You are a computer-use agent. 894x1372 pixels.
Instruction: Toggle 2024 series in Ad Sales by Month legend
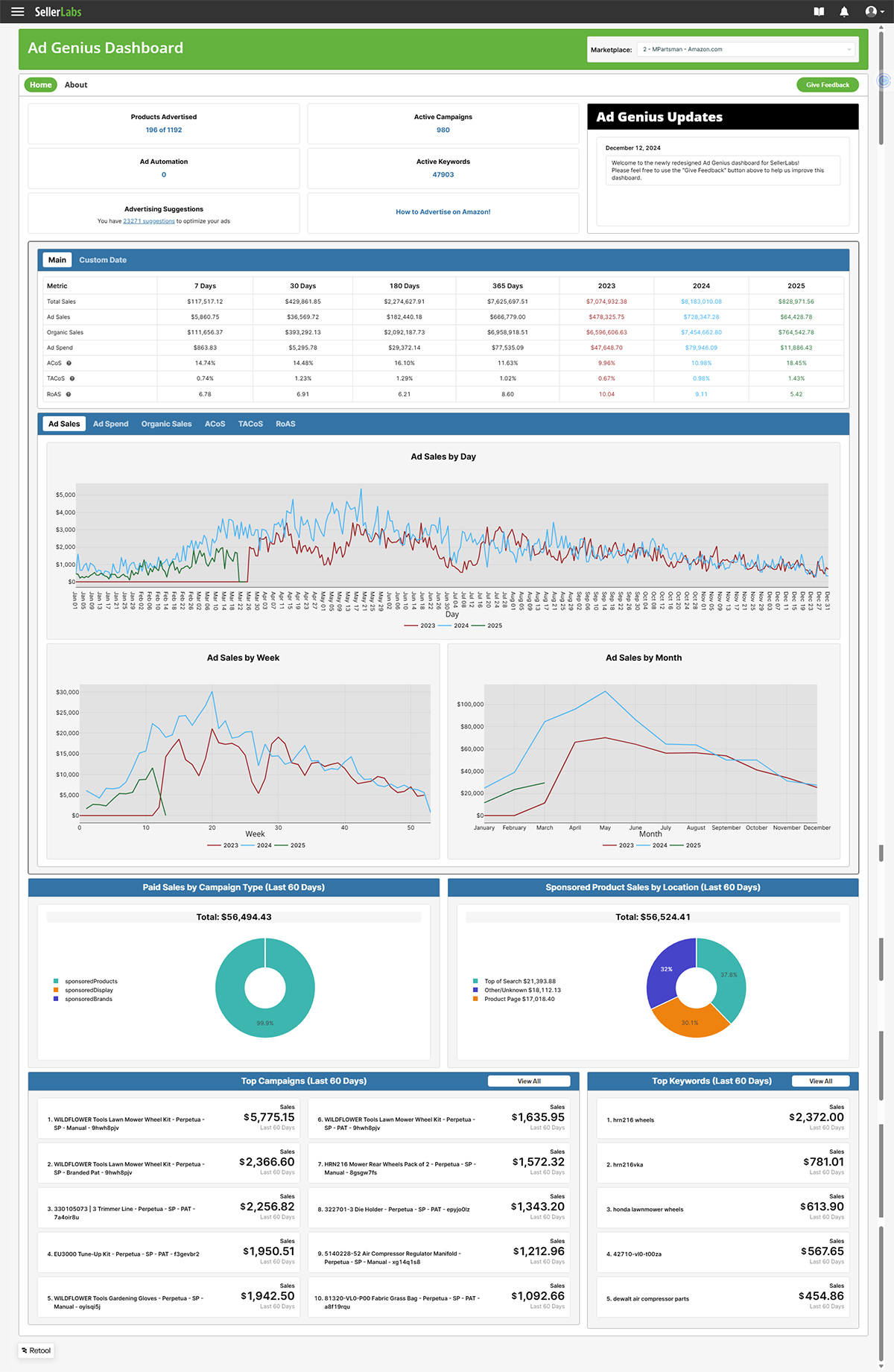pos(652,845)
